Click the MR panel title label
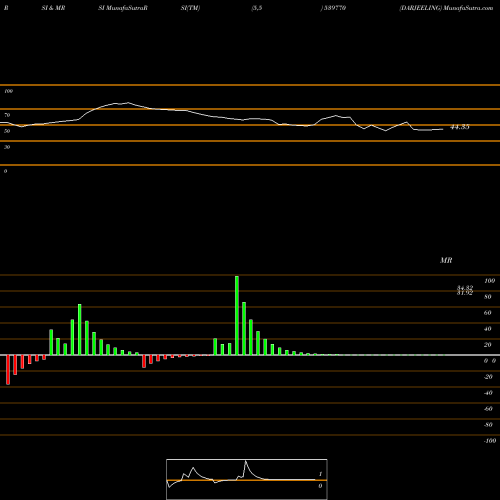 coord(446,260)
